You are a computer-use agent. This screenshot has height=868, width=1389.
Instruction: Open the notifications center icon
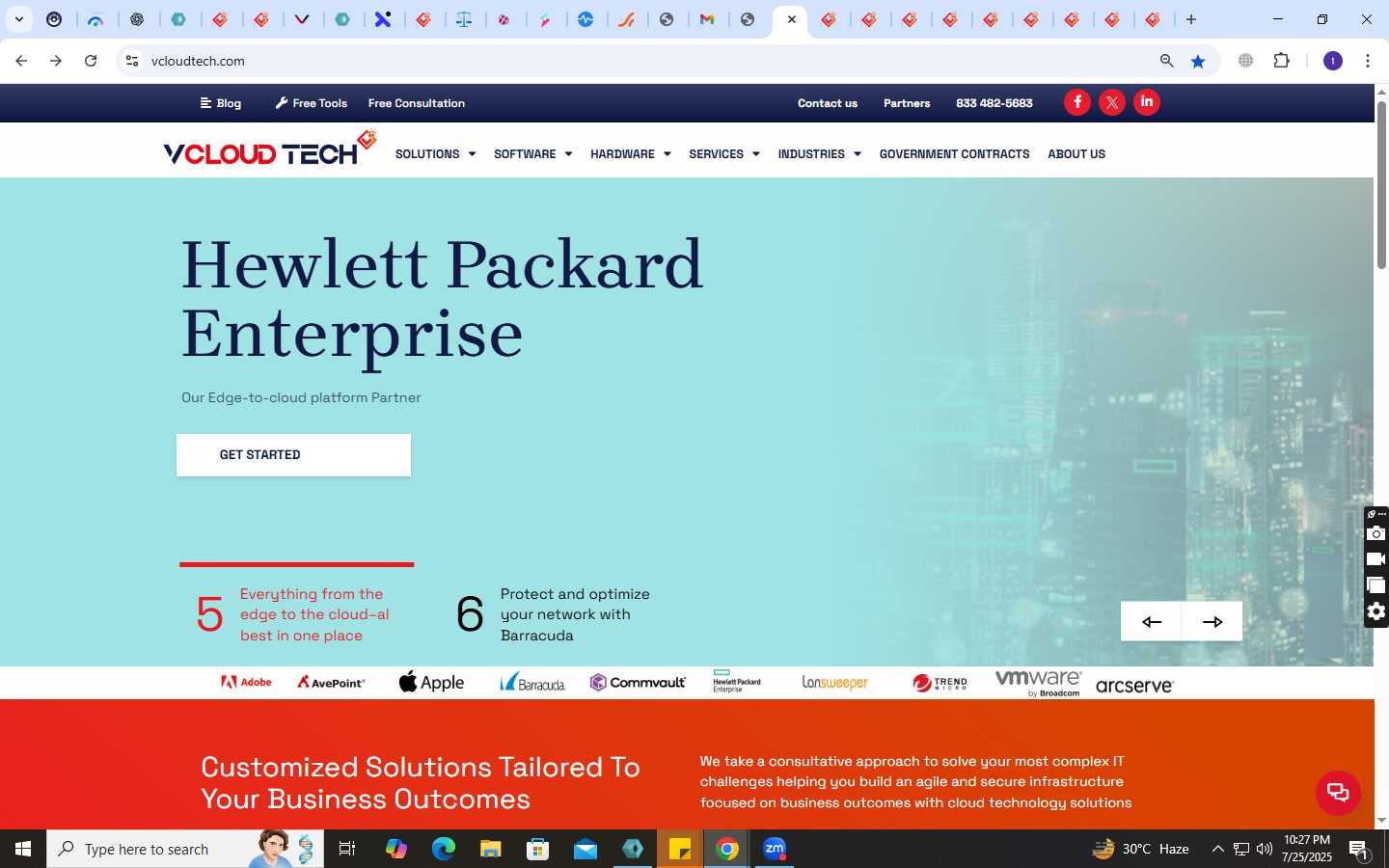1358,849
